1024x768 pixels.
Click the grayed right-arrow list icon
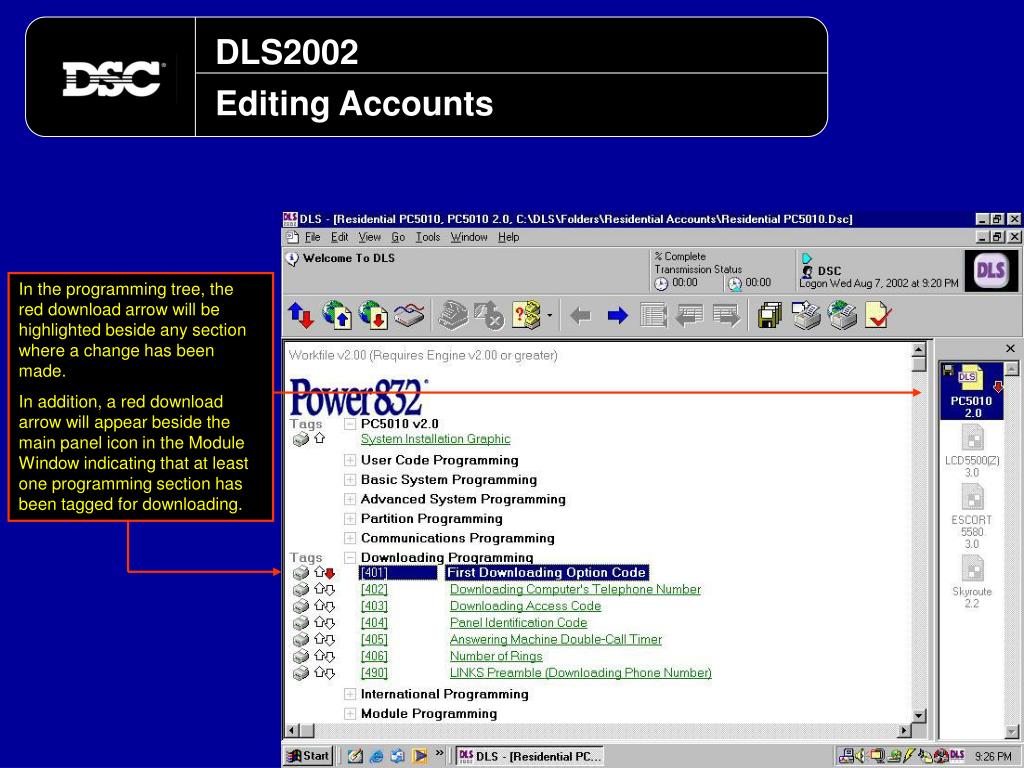tap(726, 315)
